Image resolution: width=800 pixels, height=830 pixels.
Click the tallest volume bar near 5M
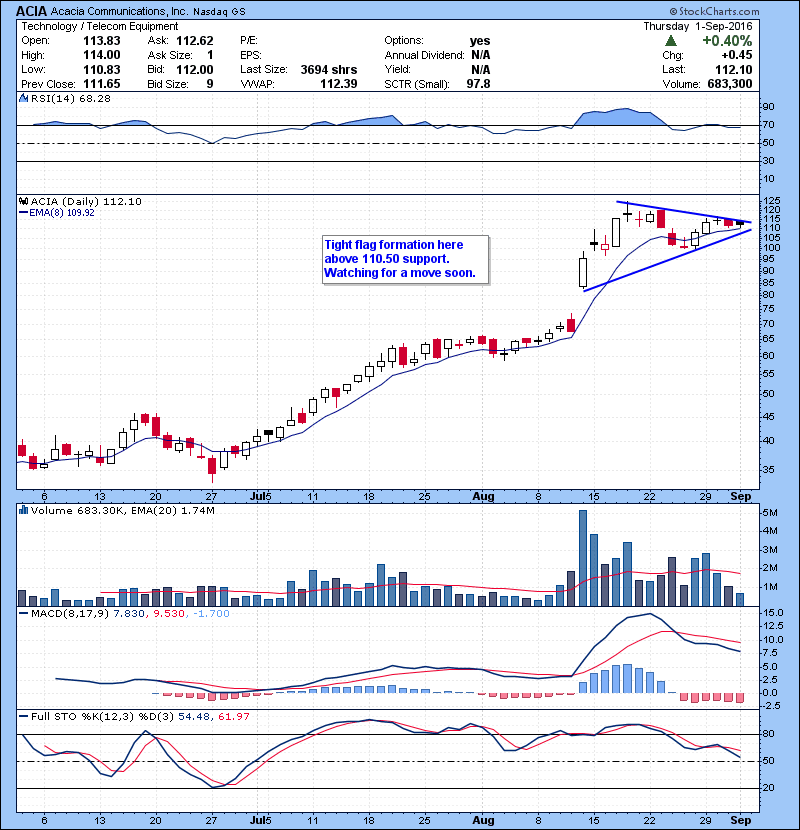(583, 558)
